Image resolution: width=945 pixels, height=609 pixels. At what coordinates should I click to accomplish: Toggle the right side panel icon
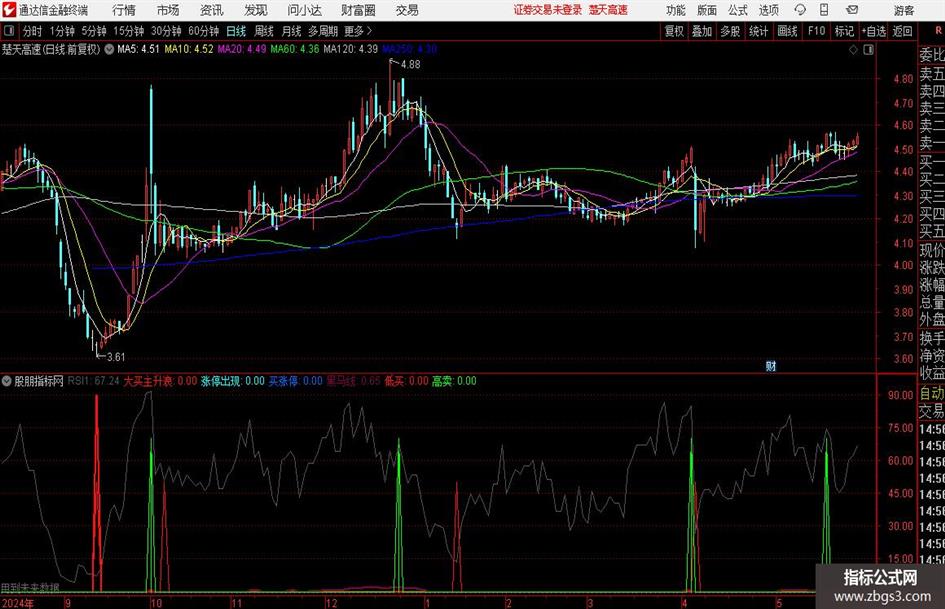[x=868, y=50]
